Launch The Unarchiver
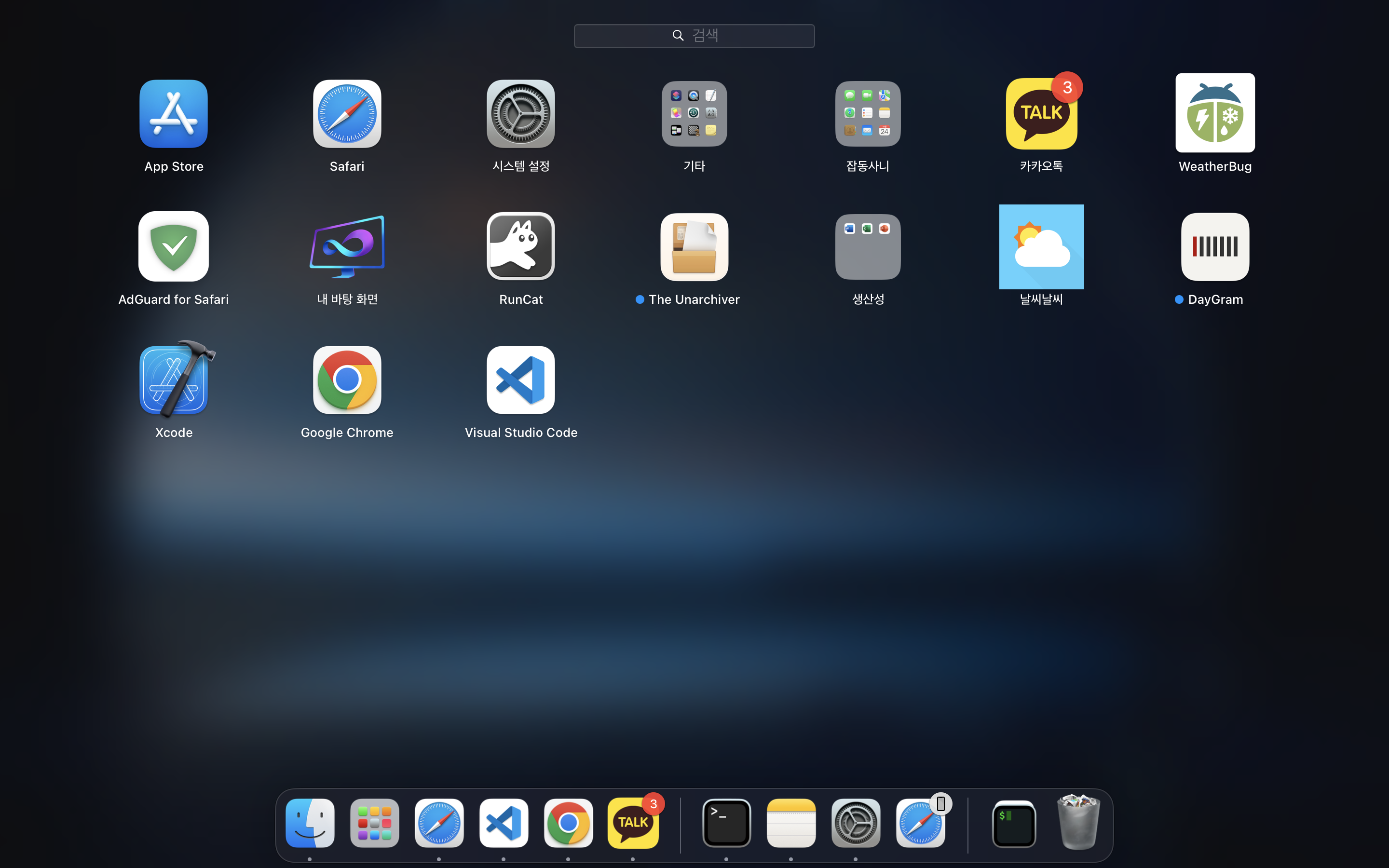Image resolution: width=1389 pixels, height=868 pixels. tap(694, 247)
